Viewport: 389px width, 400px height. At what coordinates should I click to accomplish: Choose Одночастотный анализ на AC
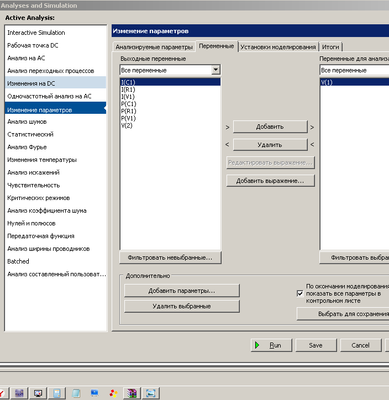point(56,96)
